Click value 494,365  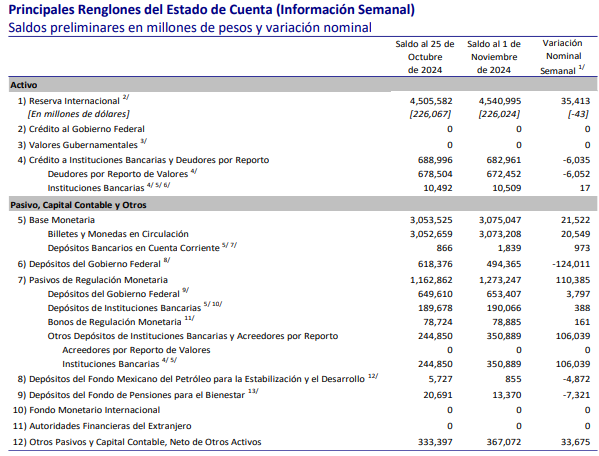click(503, 264)
